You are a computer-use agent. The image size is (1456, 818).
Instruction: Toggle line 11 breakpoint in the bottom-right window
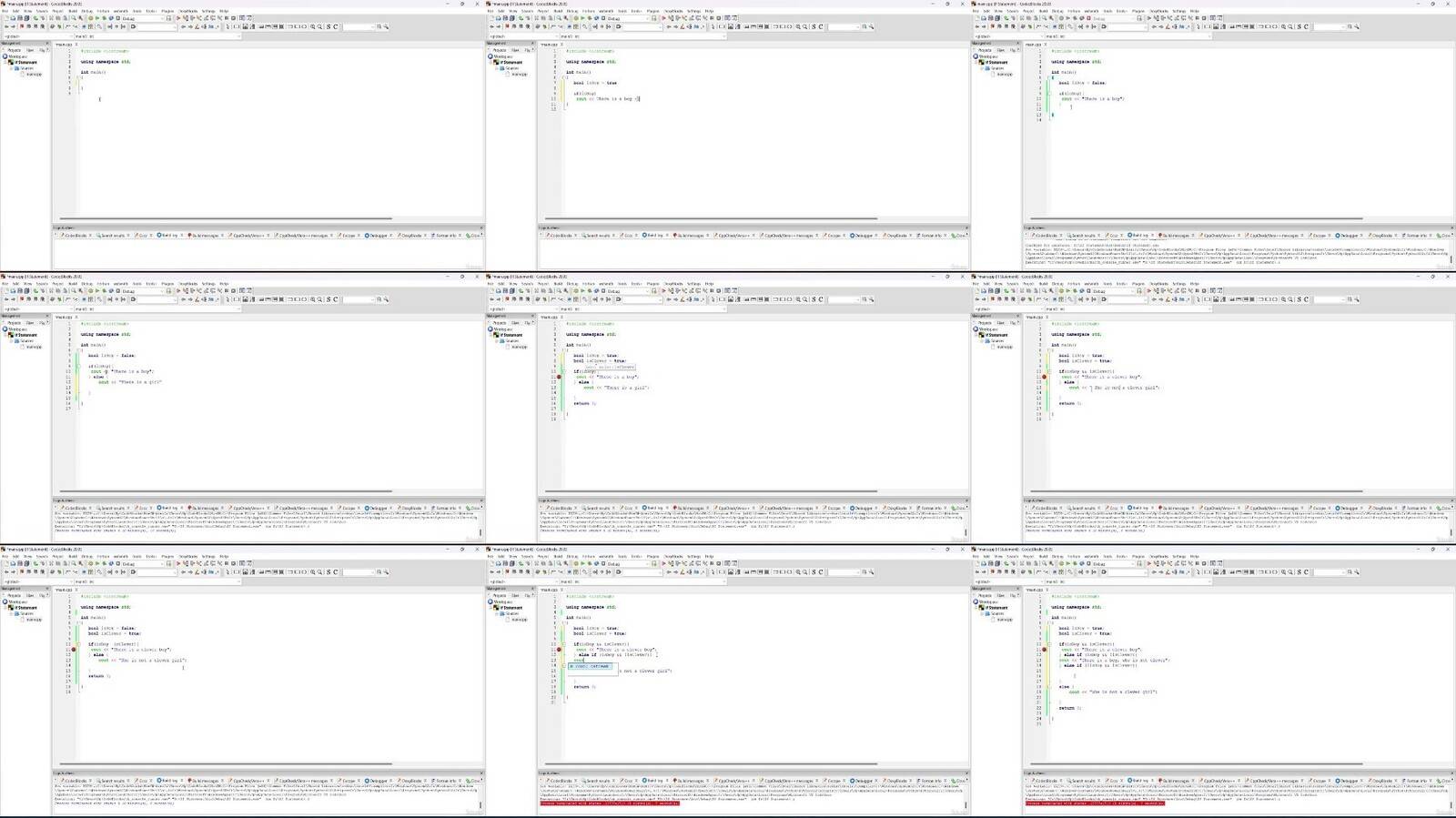(x=1044, y=650)
